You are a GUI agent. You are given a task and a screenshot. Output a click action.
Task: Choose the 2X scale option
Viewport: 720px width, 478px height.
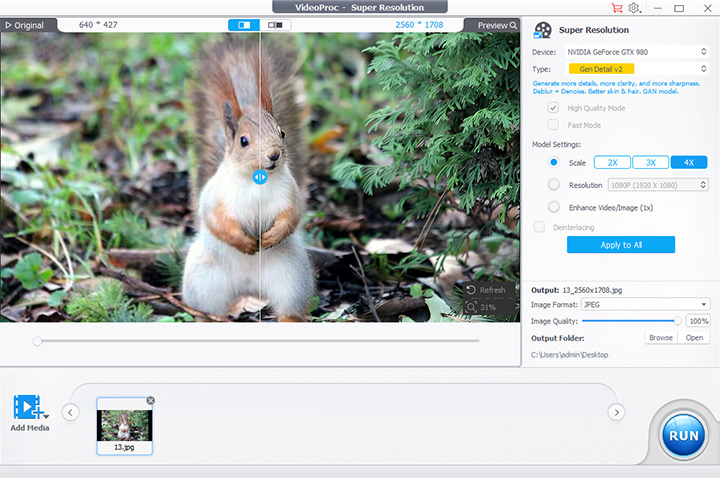click(x=612, y=162)
